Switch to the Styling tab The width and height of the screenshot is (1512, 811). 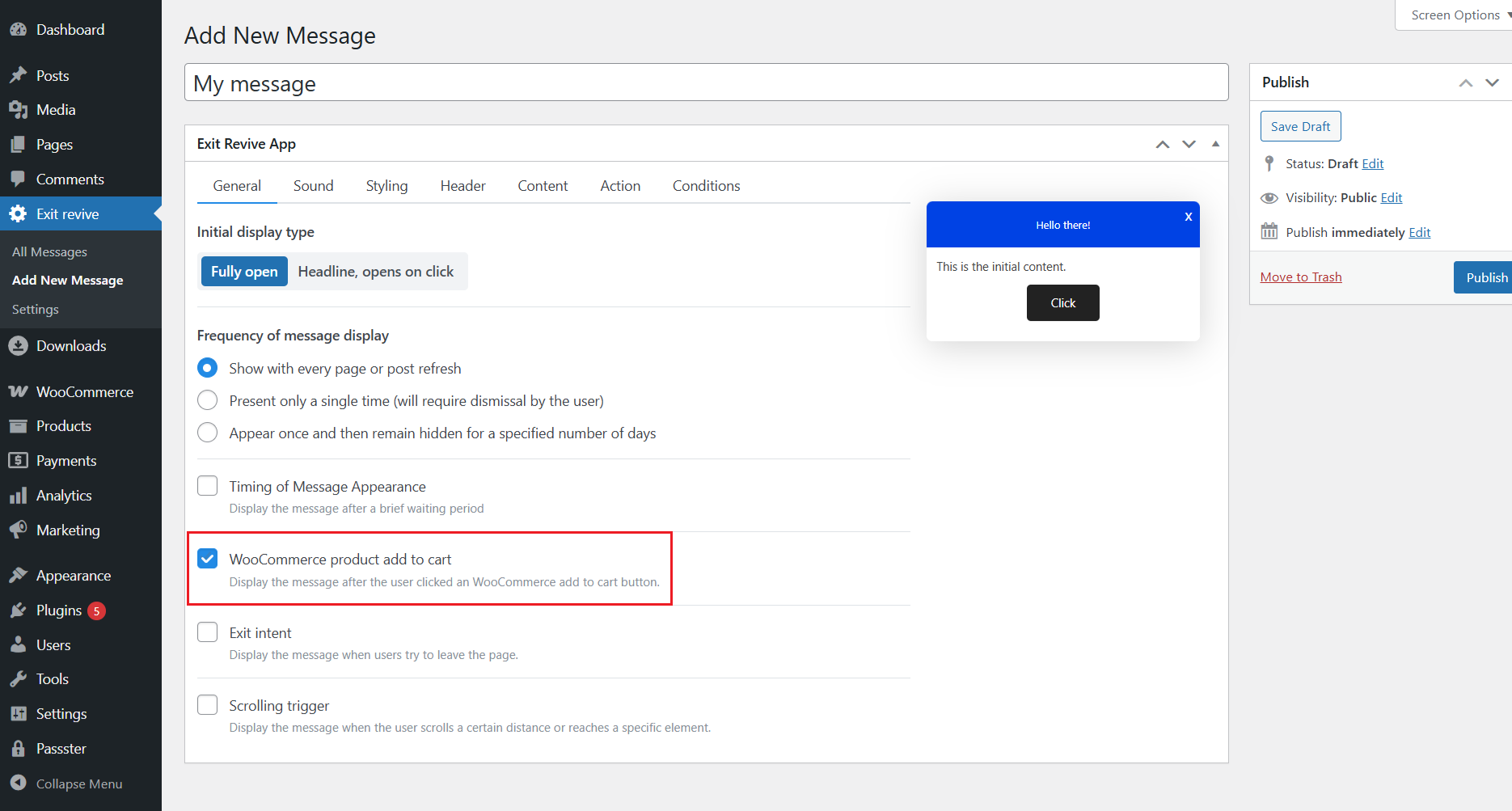[x=386, y=186]
